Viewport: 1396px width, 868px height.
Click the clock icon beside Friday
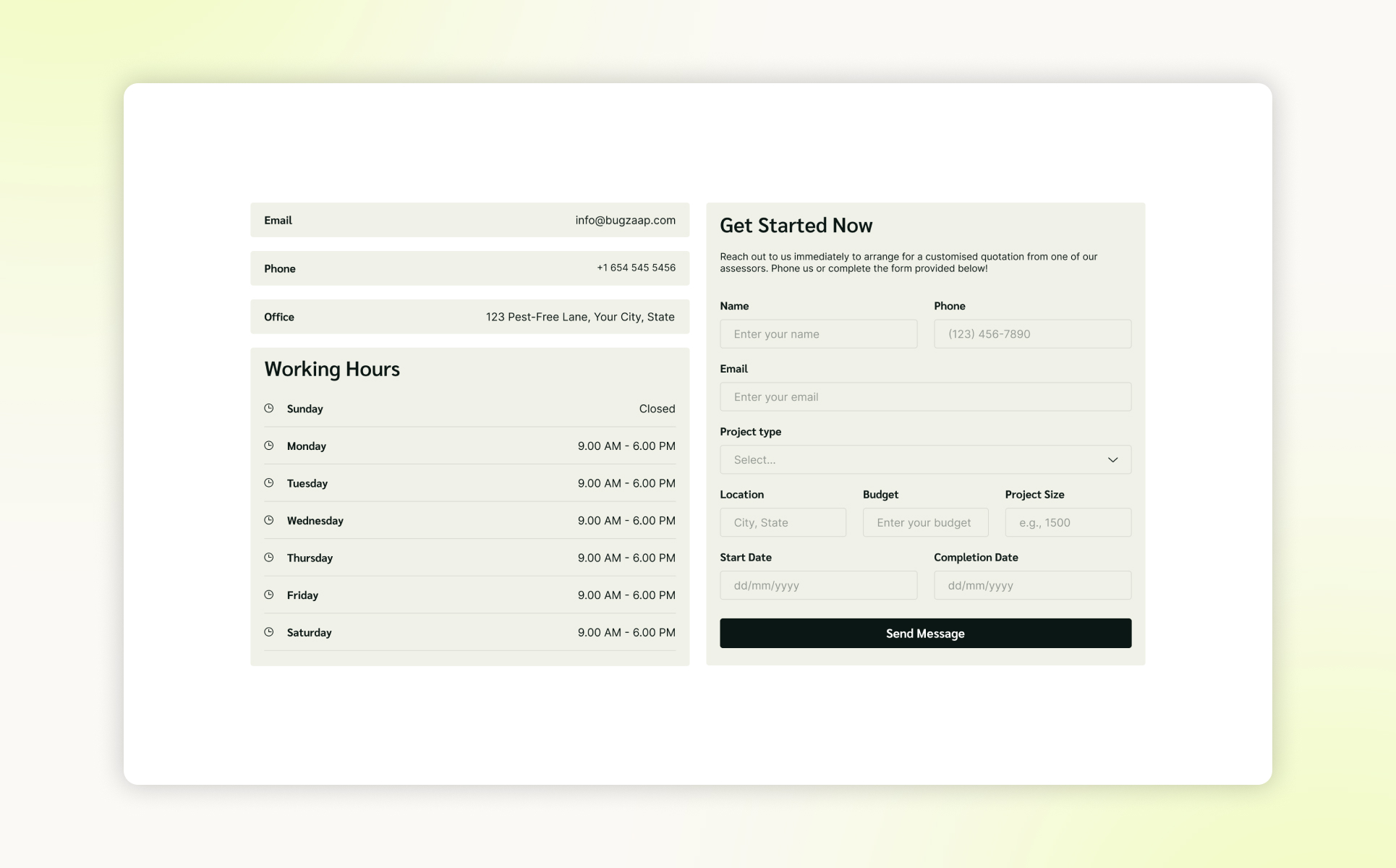[x=269, y=595]
